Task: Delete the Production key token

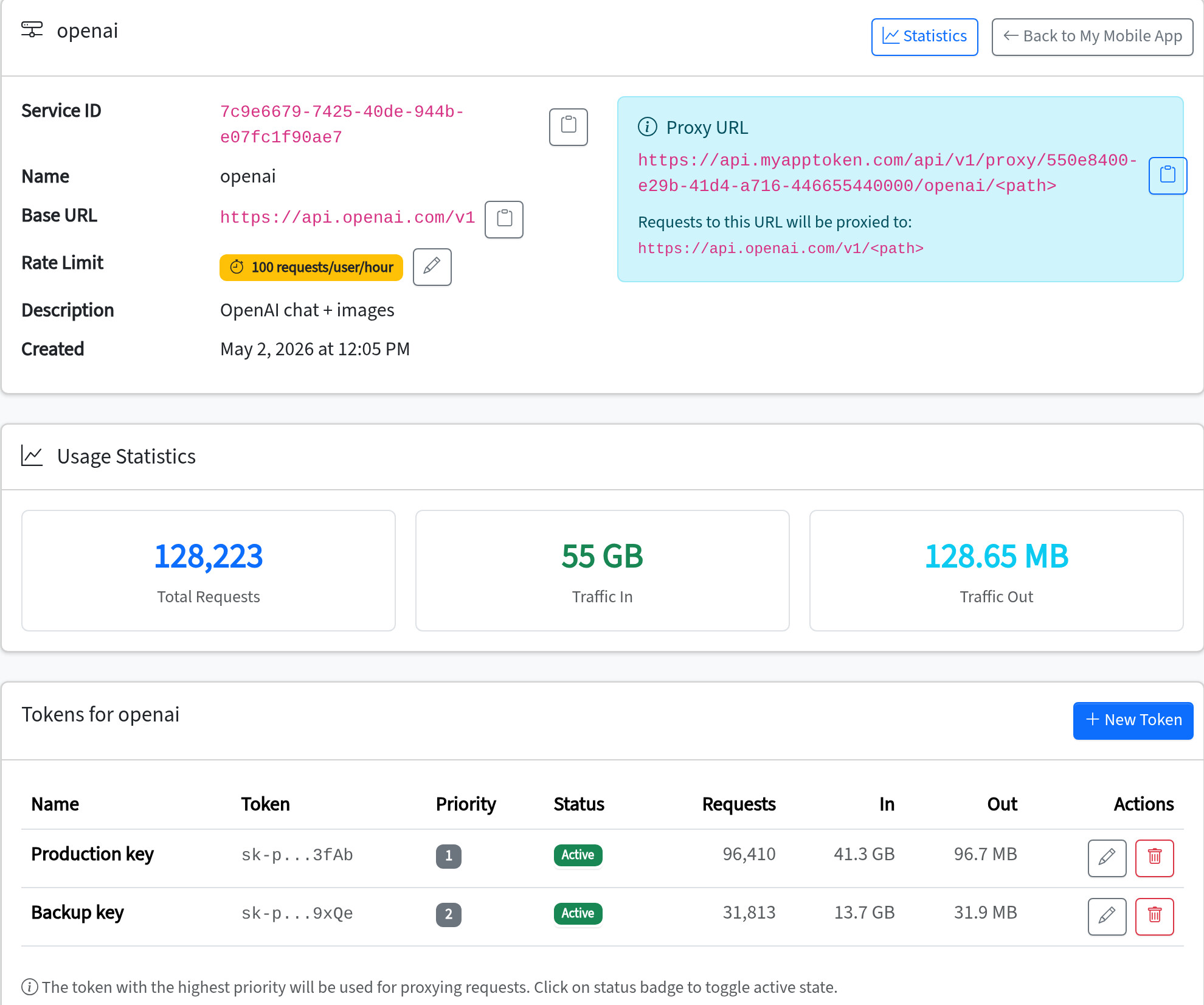Action: [1154, 858]
